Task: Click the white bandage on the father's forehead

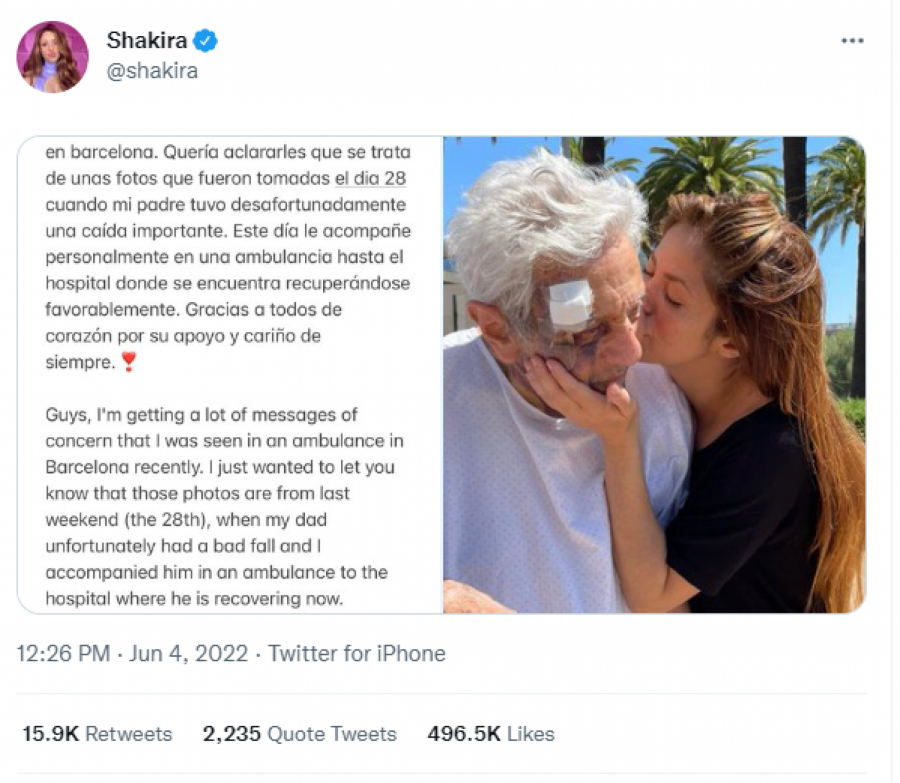Action: point(570,304)
